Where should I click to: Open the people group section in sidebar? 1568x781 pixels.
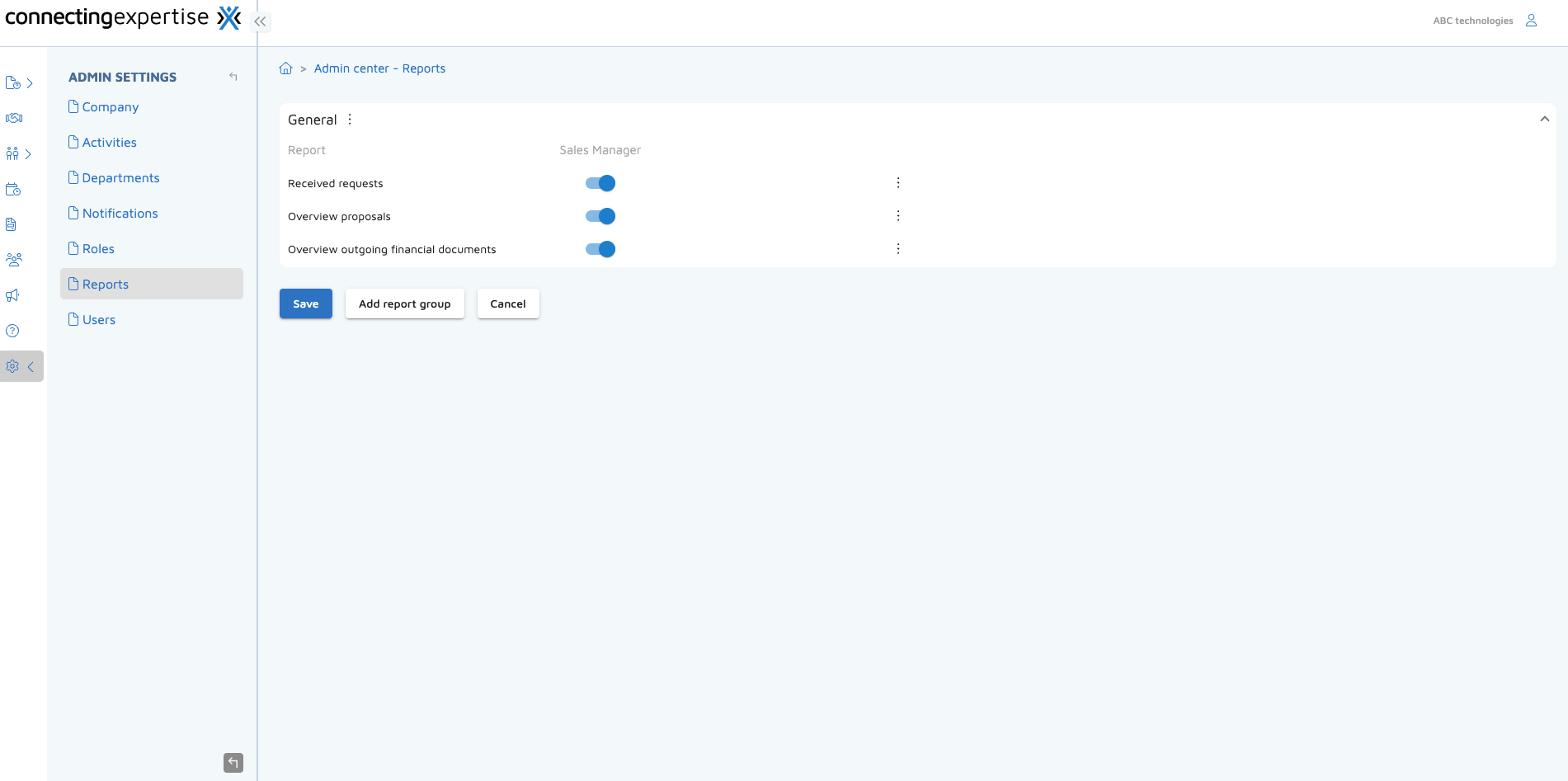(x=13, y=153)
